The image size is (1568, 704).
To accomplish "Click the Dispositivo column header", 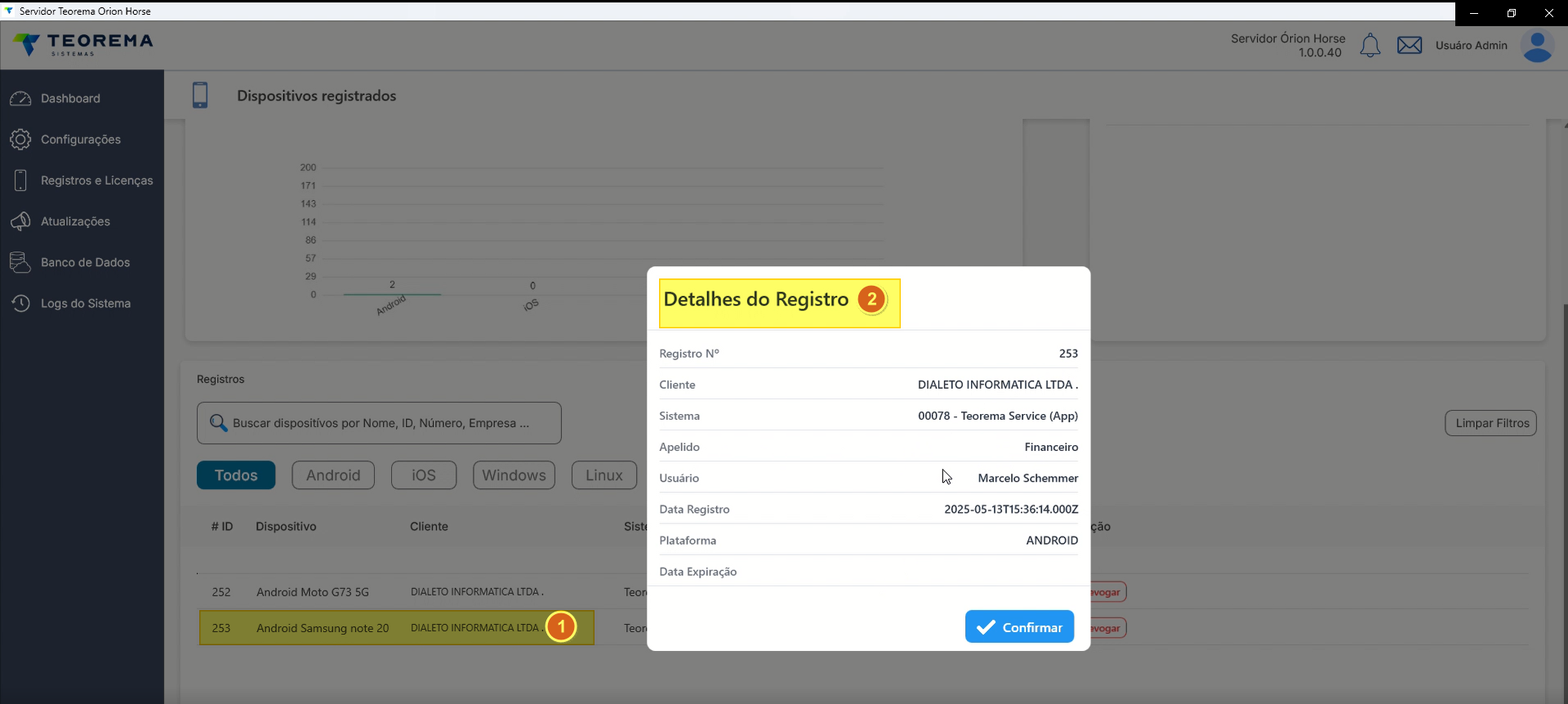I will 286,527.
